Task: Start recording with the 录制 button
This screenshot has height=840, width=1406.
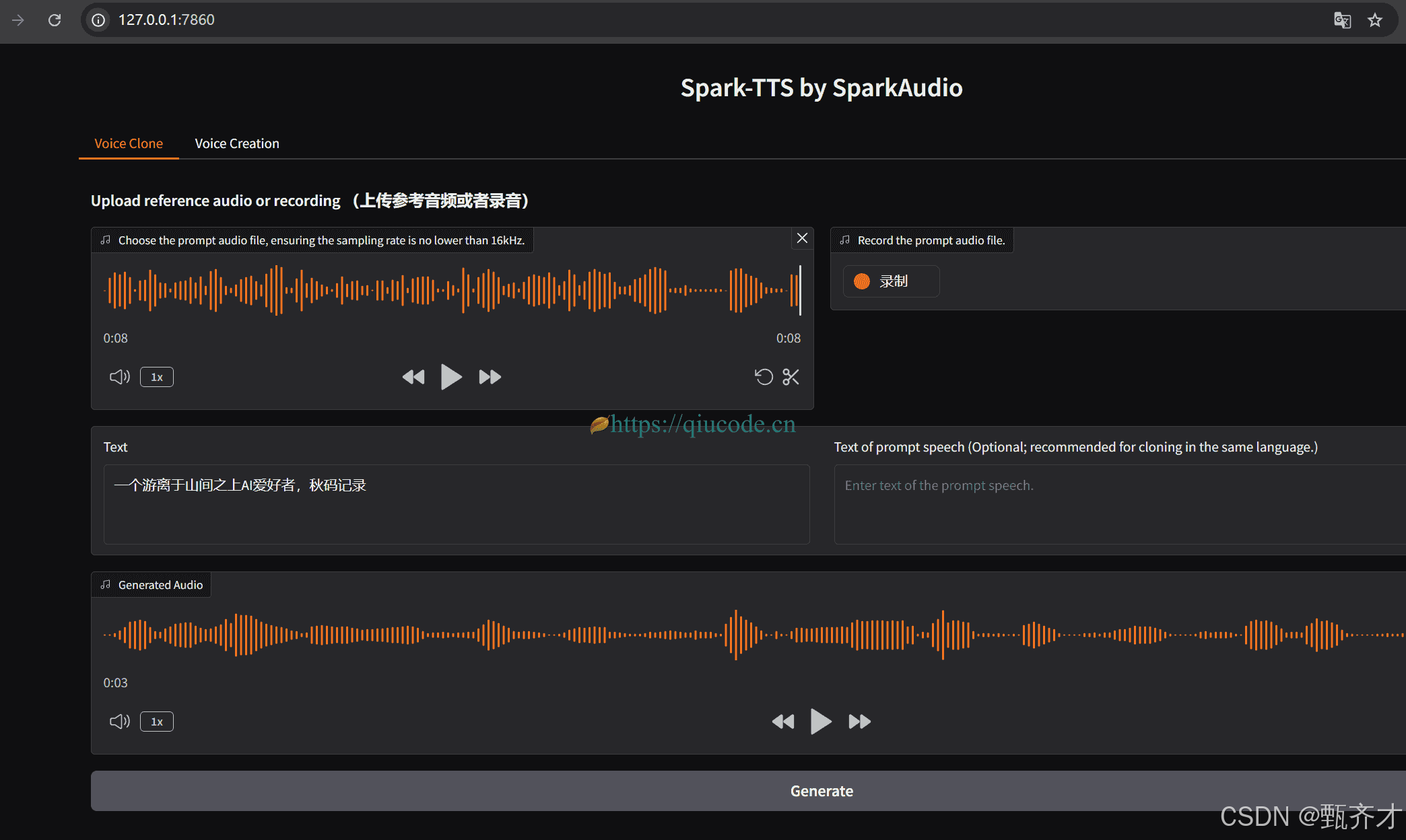Action: [x=890, y=281]
